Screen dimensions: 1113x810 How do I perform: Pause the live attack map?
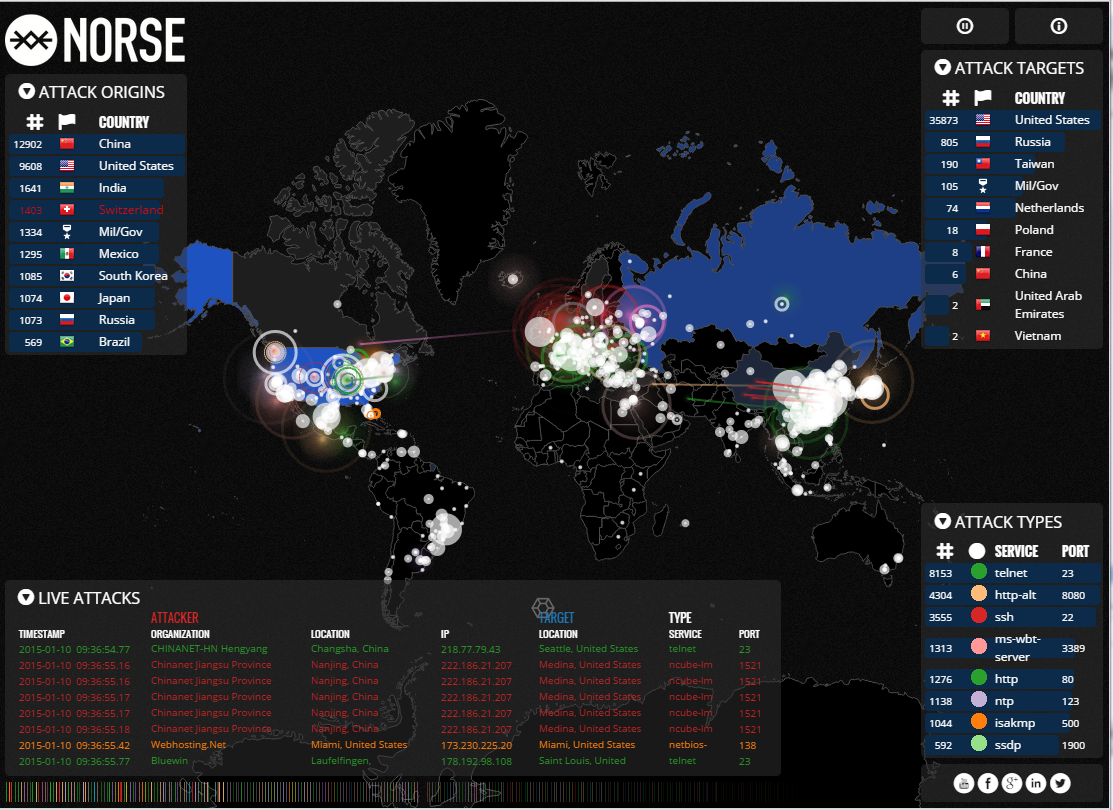[x=965, y=26]
